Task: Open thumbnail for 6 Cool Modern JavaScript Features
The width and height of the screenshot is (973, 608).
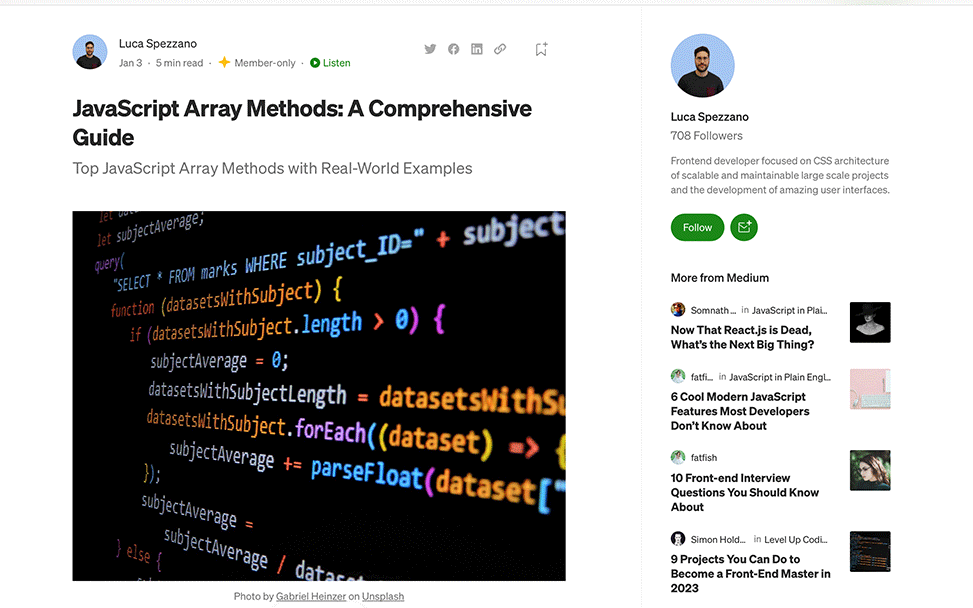Action: point(870,389)
